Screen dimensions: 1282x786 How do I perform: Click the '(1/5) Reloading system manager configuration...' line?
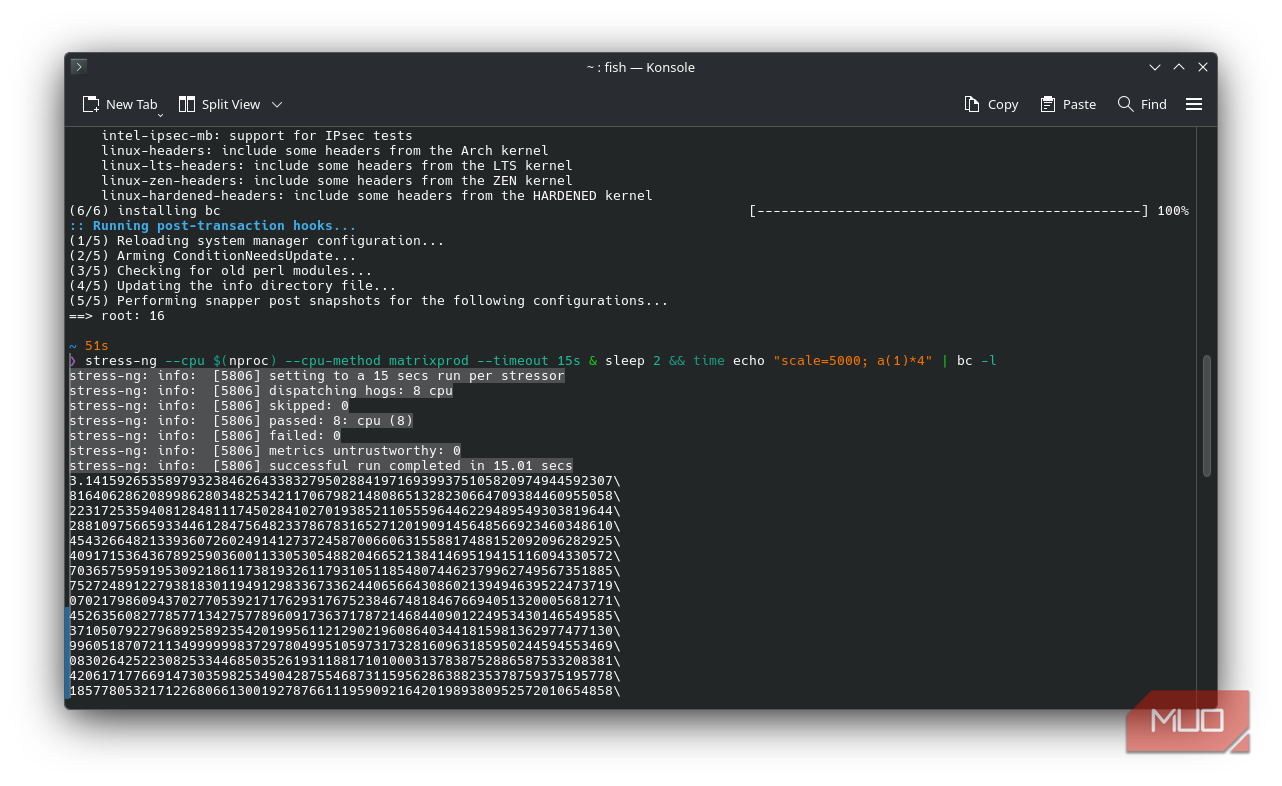pyautogui.click(x=257, y=240)
